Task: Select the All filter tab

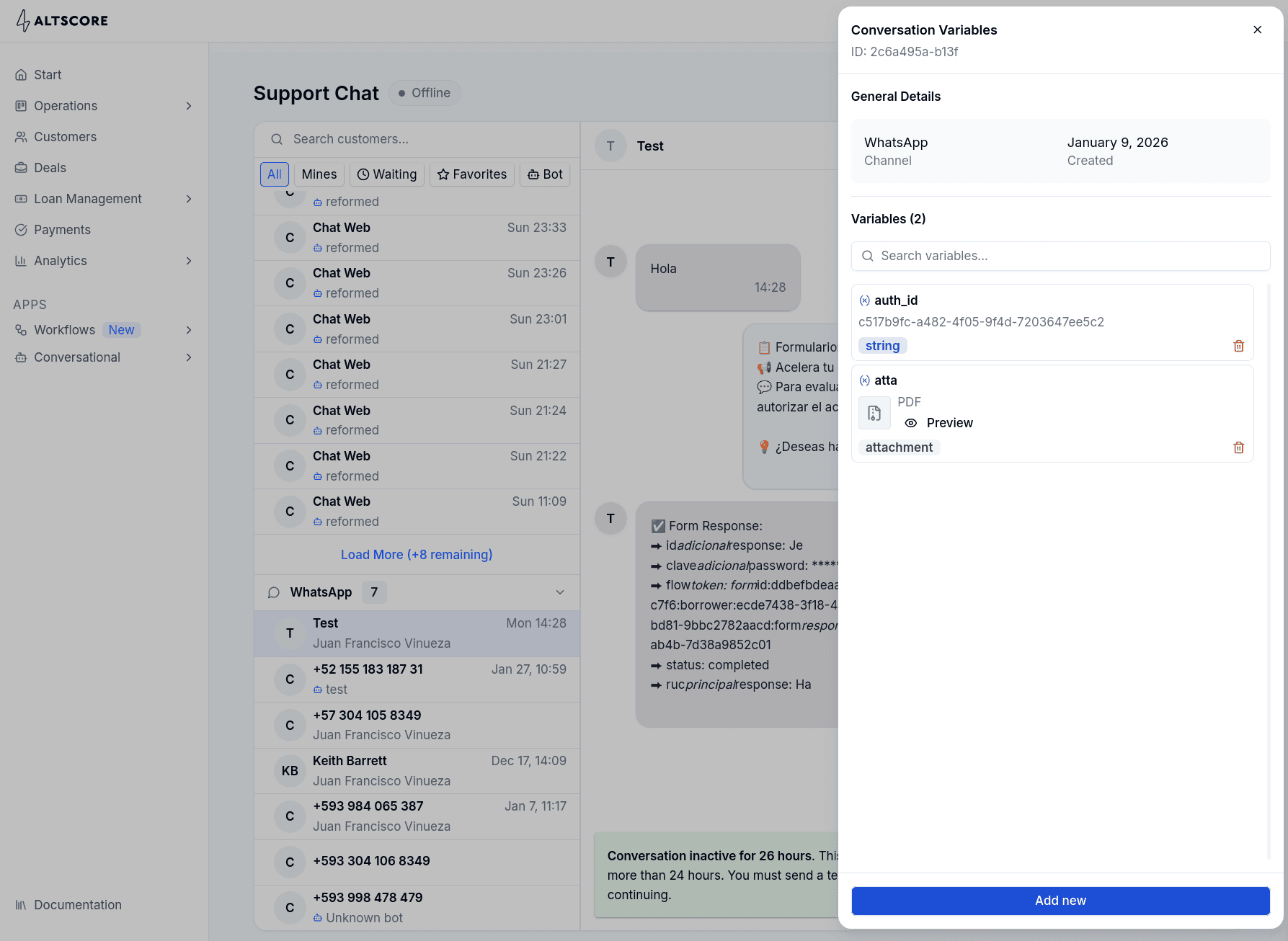Action: click(275, 174)
